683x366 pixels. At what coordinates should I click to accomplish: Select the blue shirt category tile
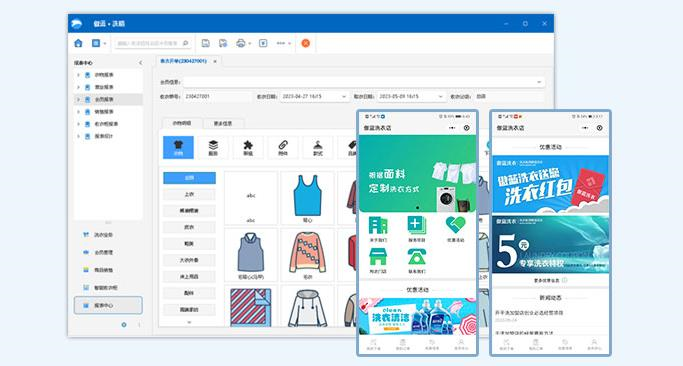point(178,147)
